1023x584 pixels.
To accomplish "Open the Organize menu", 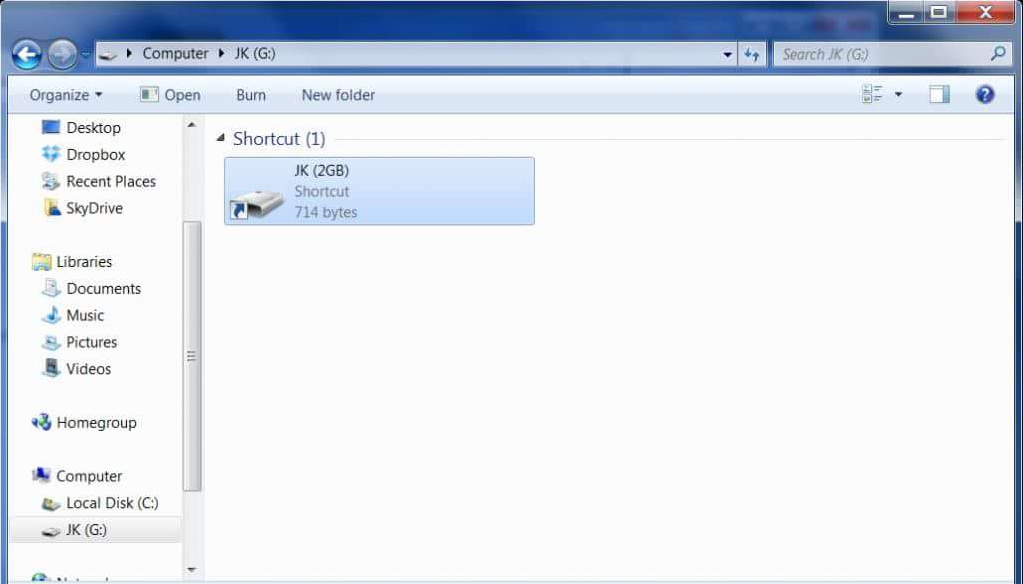I will click(x=66, y=95).
